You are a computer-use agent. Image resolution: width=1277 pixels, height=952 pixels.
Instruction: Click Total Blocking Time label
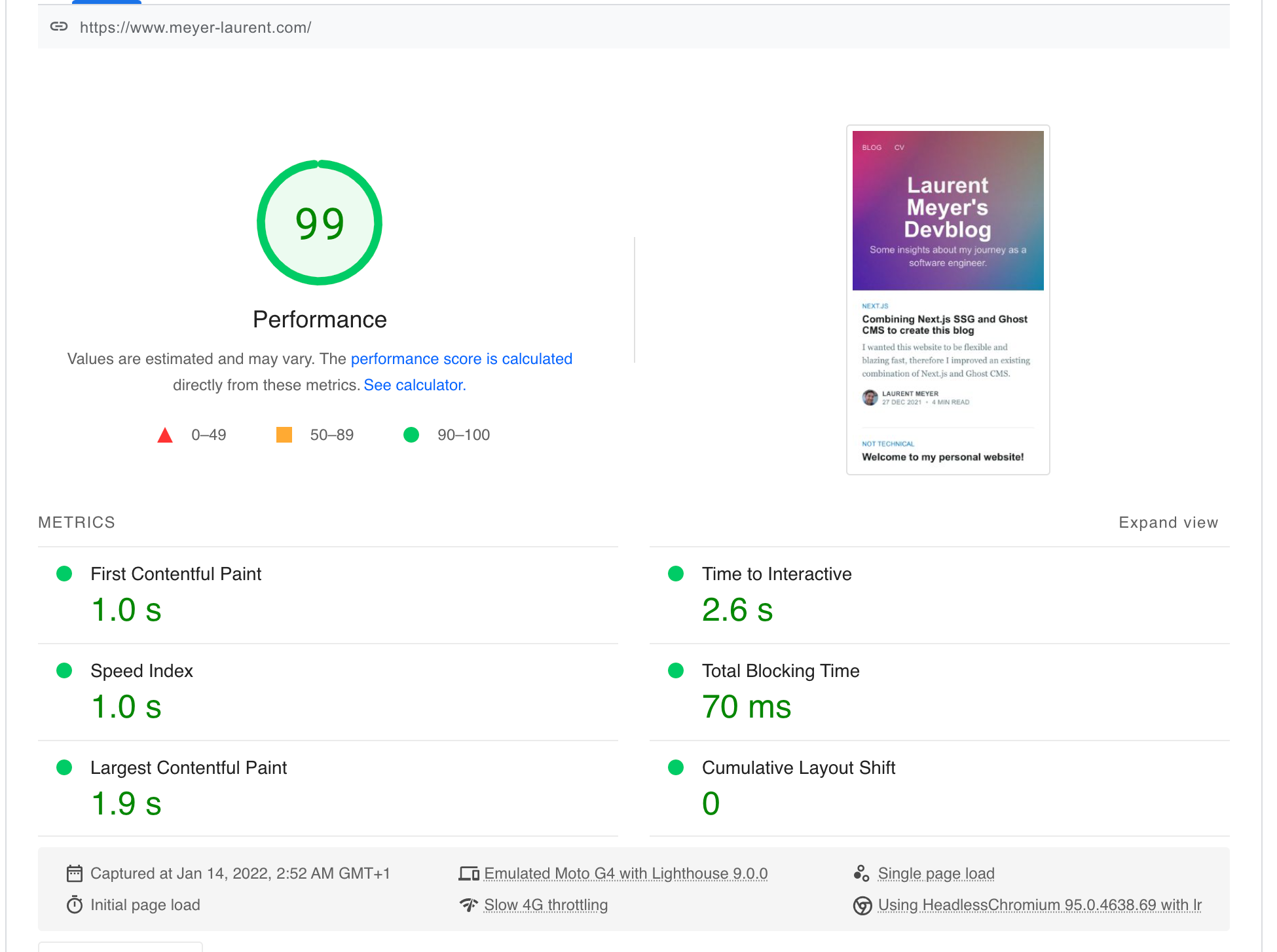coord(781,671)
